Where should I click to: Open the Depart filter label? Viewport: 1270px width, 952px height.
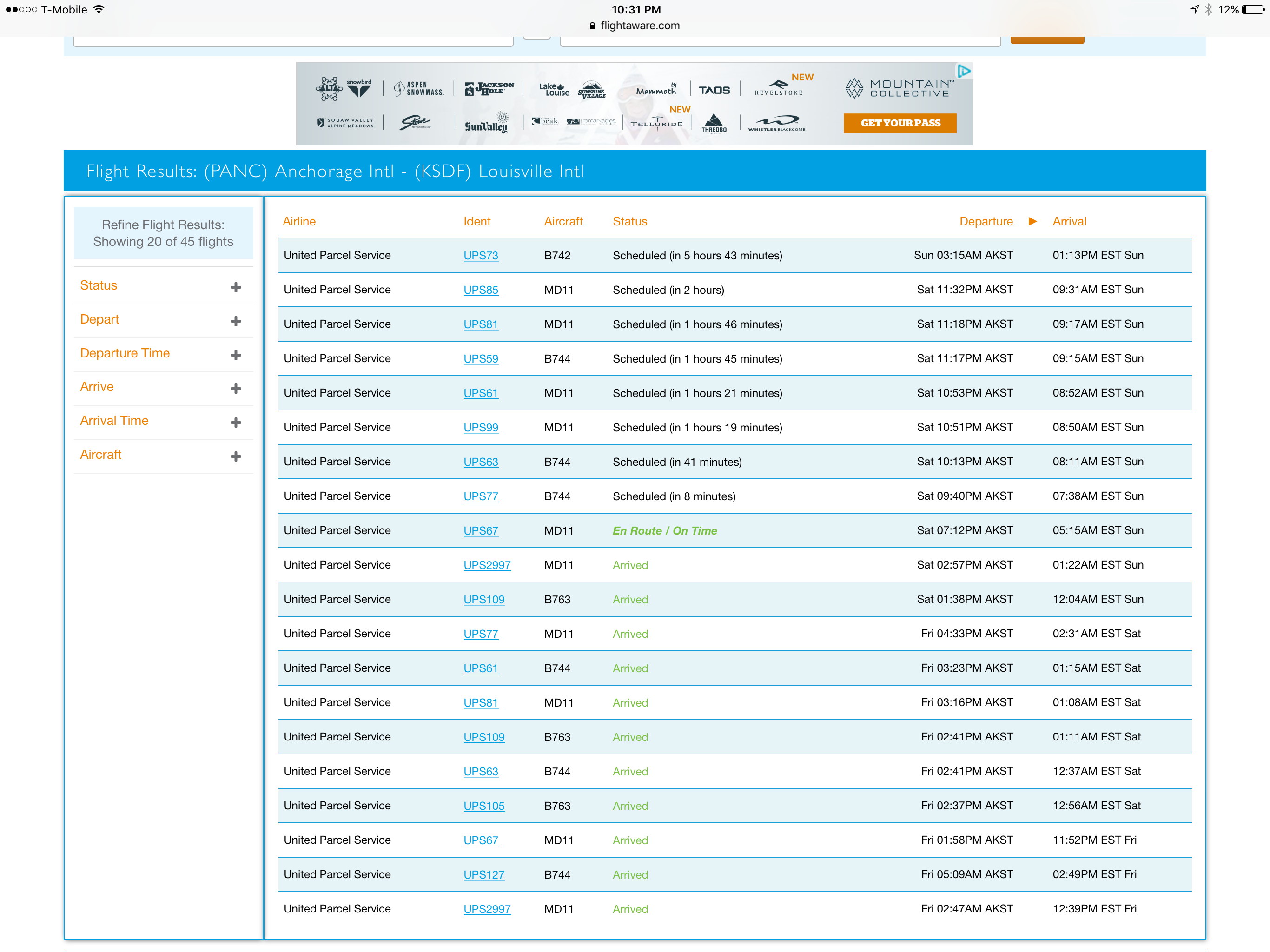pyautogui.click(x=99, y=319)
